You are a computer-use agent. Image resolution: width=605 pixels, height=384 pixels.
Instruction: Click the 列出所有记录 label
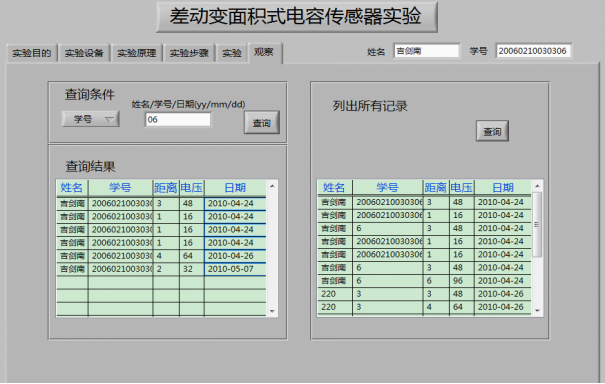[370, 106]
